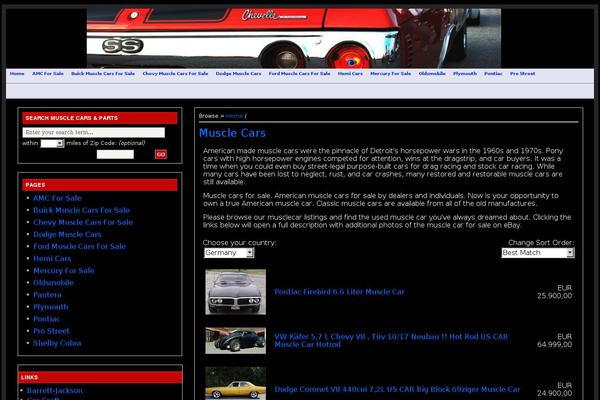Click the EUR 64.999,00 price
This screenshot has width=600, height=400.
[554, 341]
